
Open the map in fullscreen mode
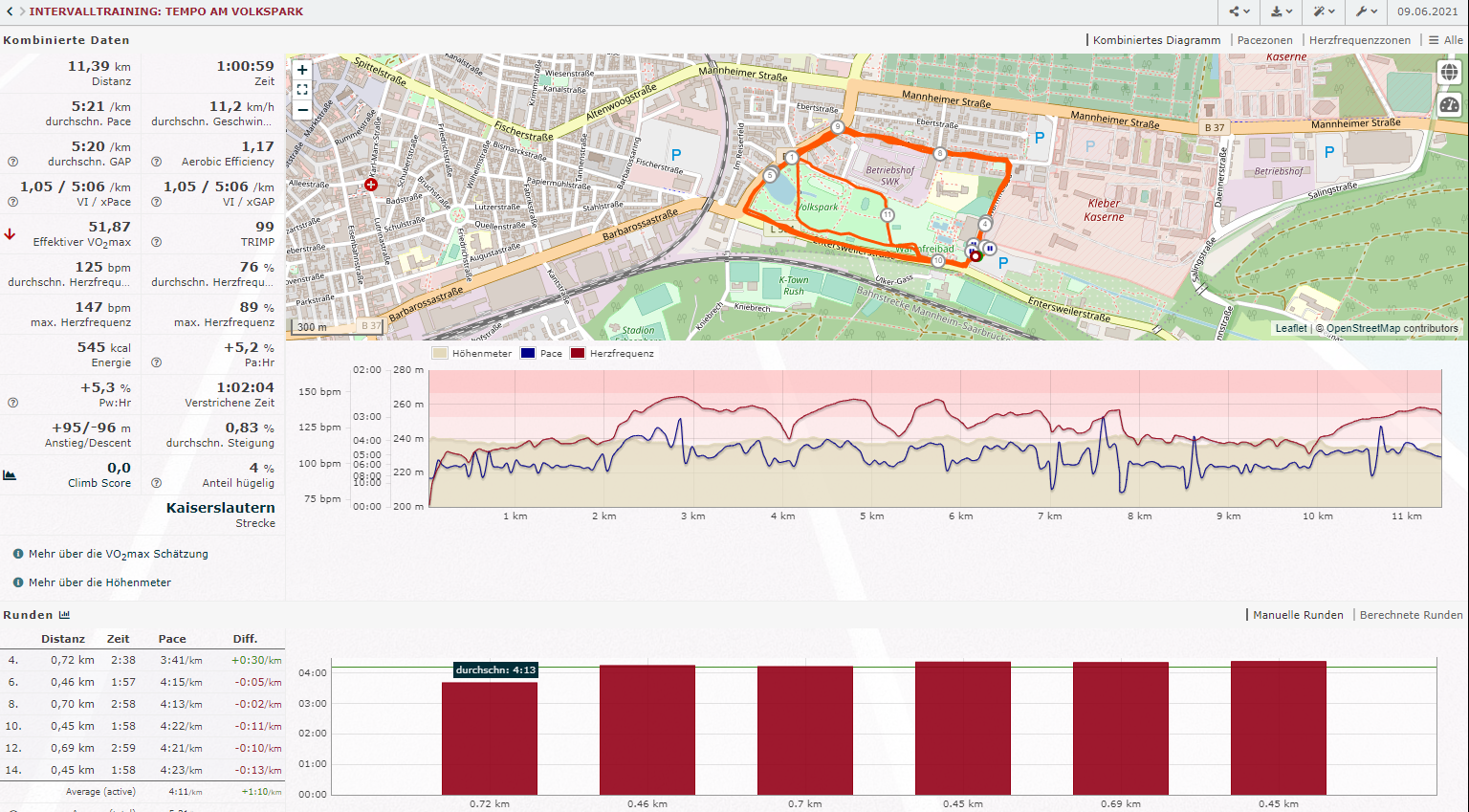[x=302, y=89]
